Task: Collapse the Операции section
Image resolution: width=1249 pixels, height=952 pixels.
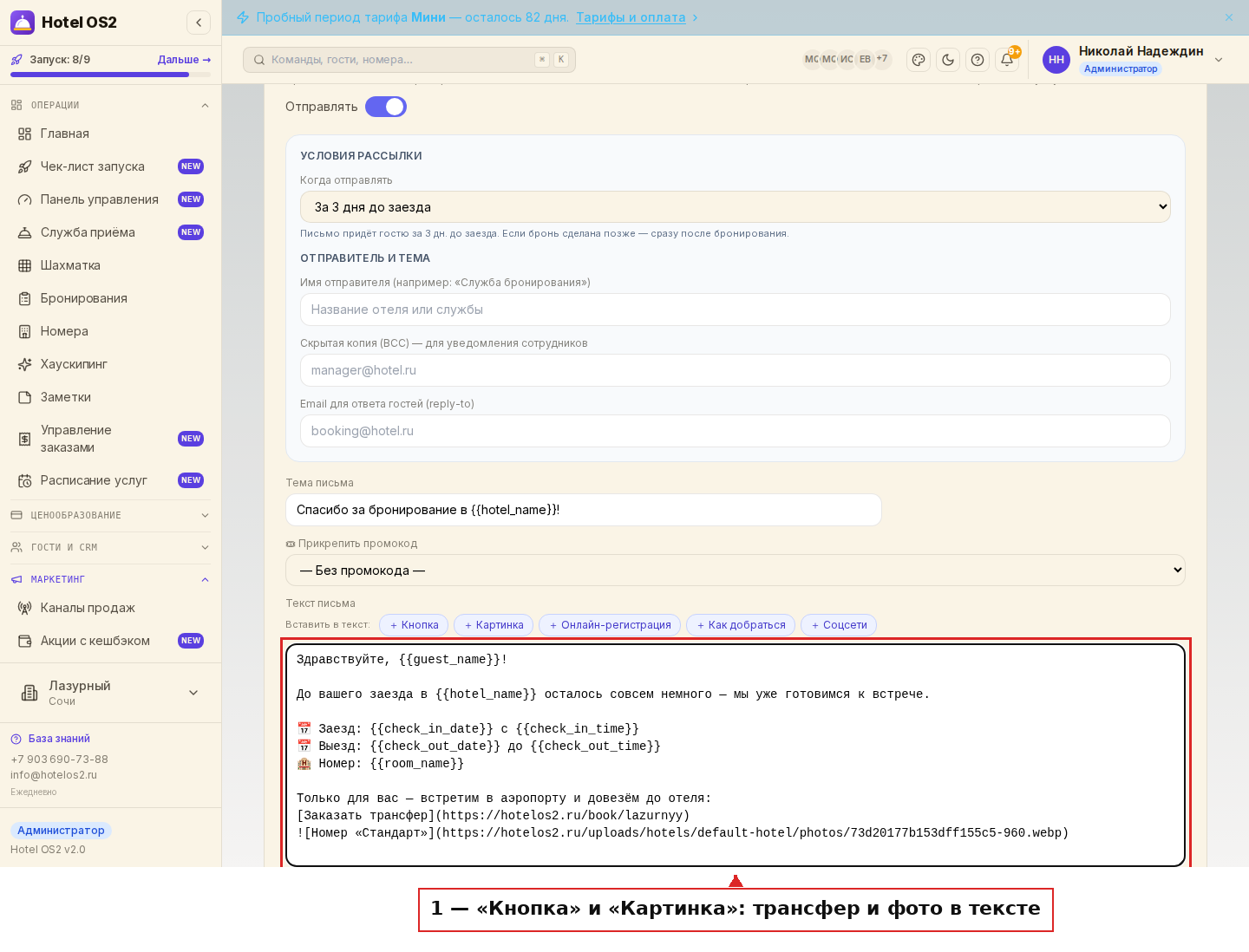Action: pyautogui.click(x=111, y=105)
